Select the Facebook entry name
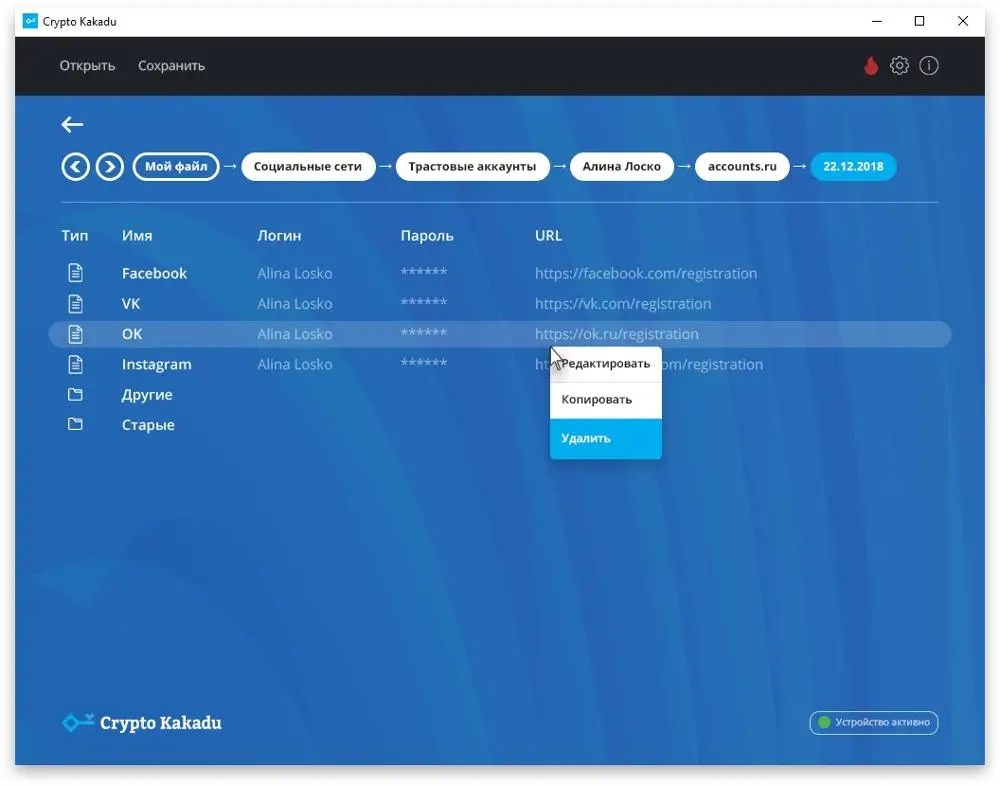This screenshot has width=1000, height=786. [x=154, y=273]
